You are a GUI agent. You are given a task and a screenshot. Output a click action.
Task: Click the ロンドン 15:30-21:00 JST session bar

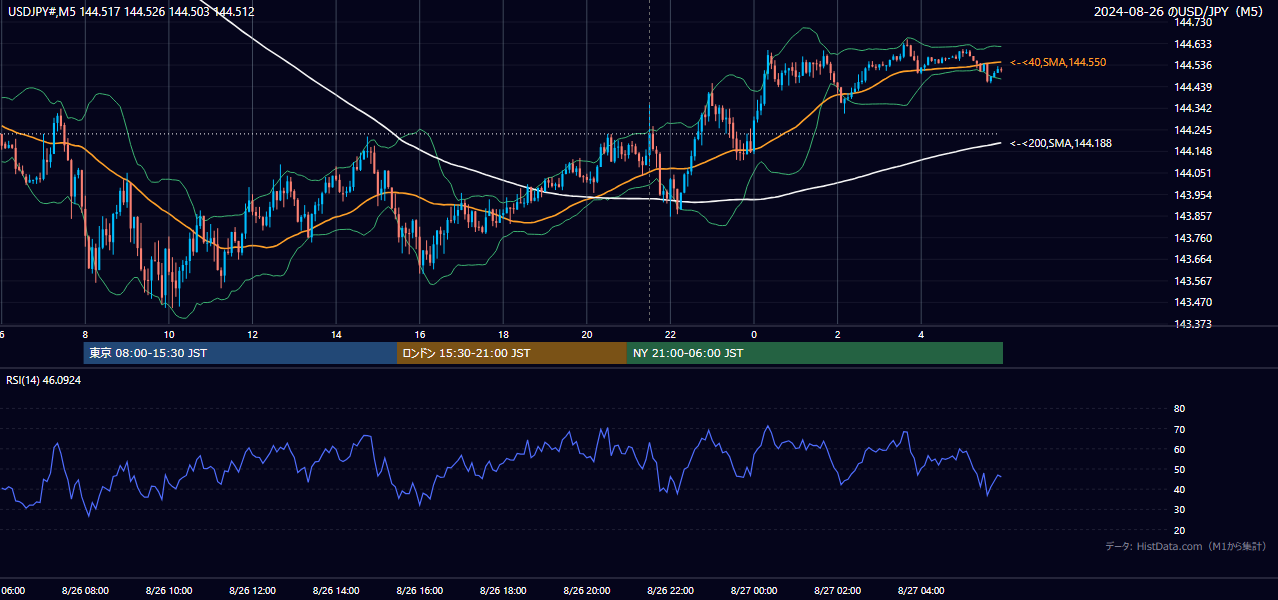click(512, 353)
